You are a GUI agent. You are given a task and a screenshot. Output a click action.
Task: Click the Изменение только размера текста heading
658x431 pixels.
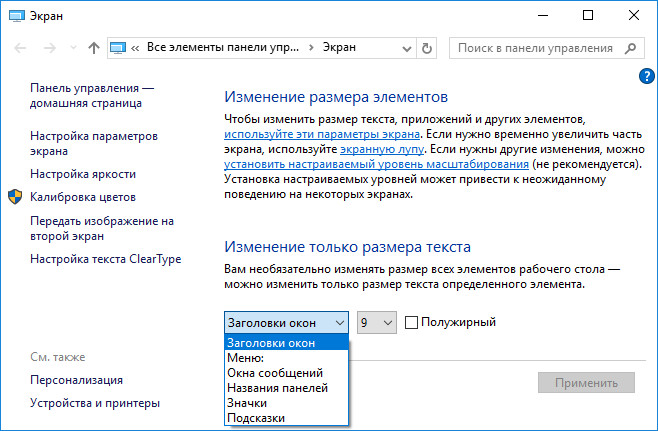(x=347, y=247)
